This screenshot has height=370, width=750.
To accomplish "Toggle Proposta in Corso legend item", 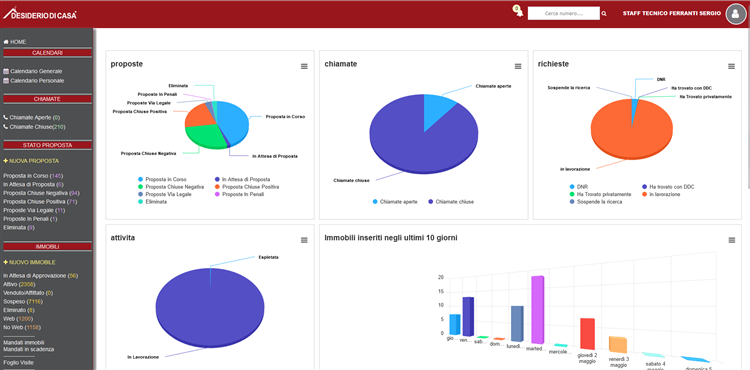I will coord(162,179).
